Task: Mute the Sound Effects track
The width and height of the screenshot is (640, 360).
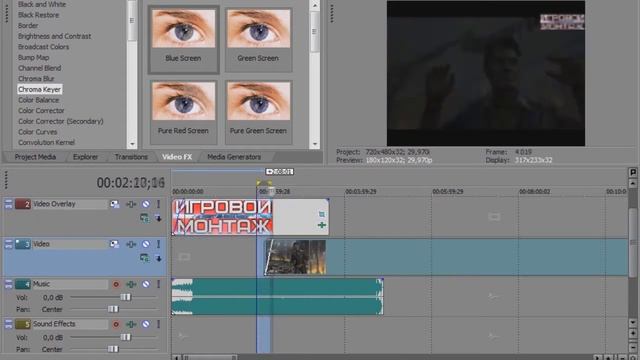Action: tap(146, 324)
